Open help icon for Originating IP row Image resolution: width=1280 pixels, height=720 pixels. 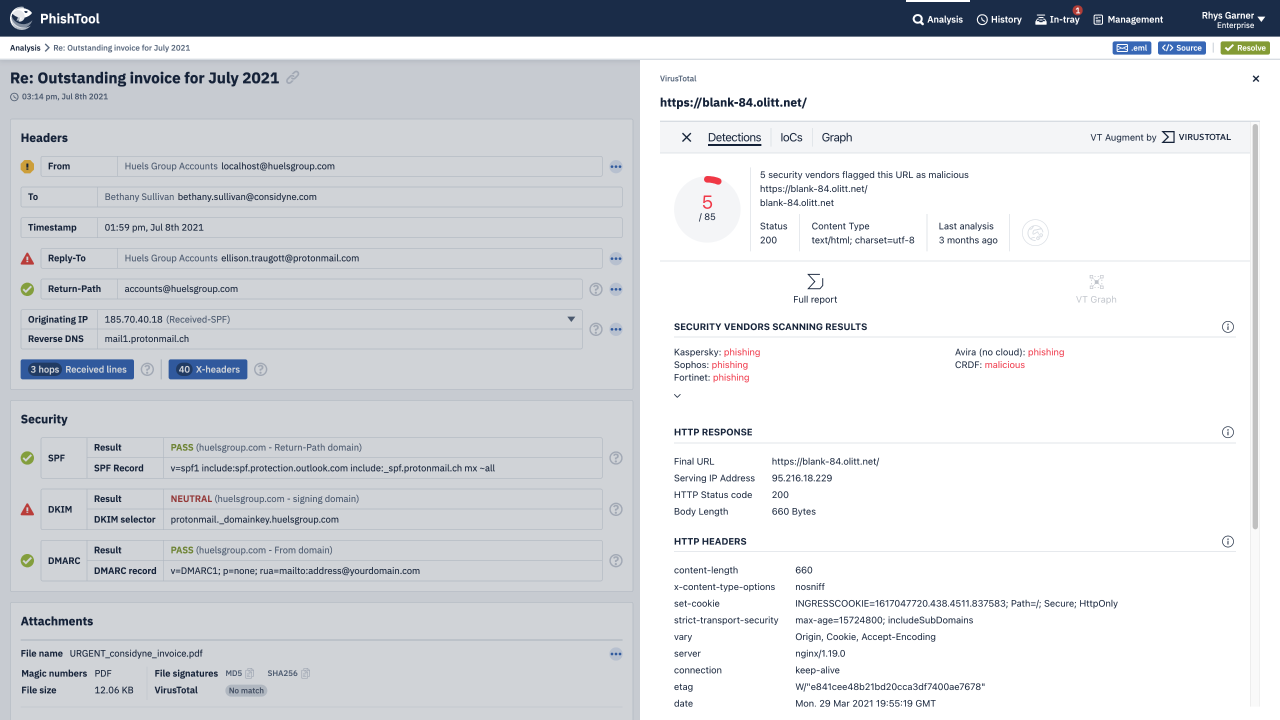tap(596, 329)
